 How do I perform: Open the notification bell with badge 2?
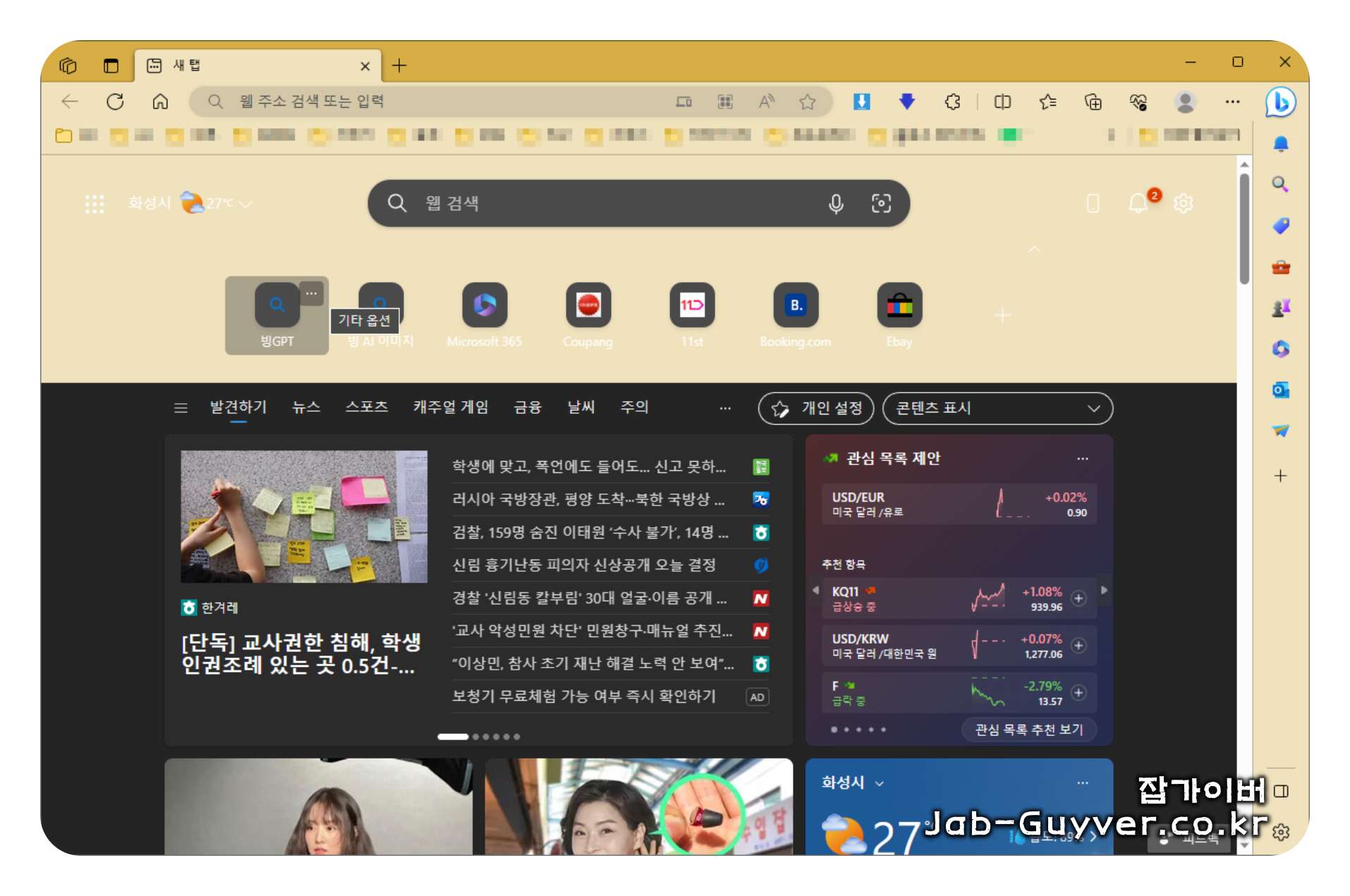click(1138, 203)
